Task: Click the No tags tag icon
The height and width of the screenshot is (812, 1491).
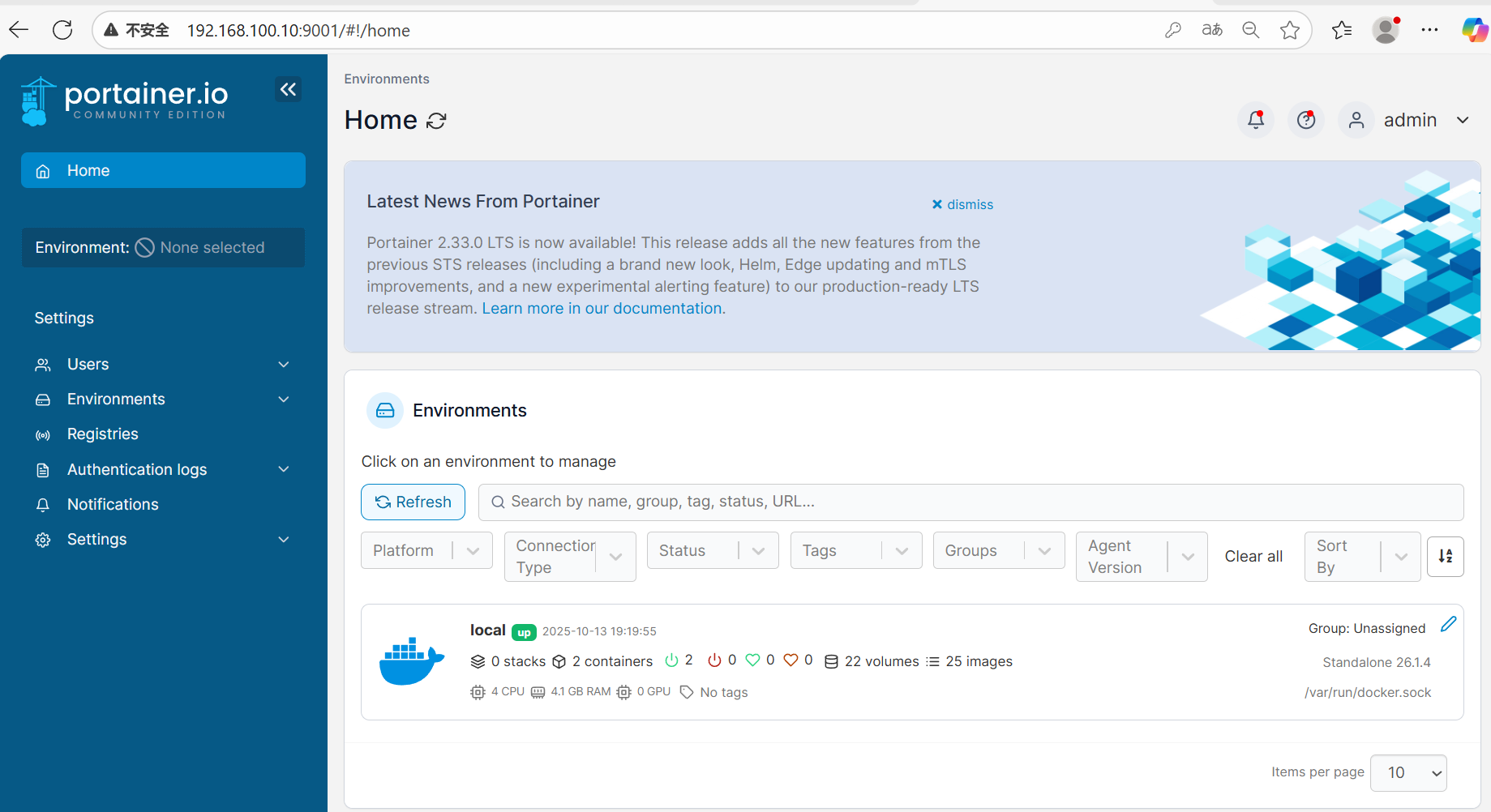Action: pos(687,692)
